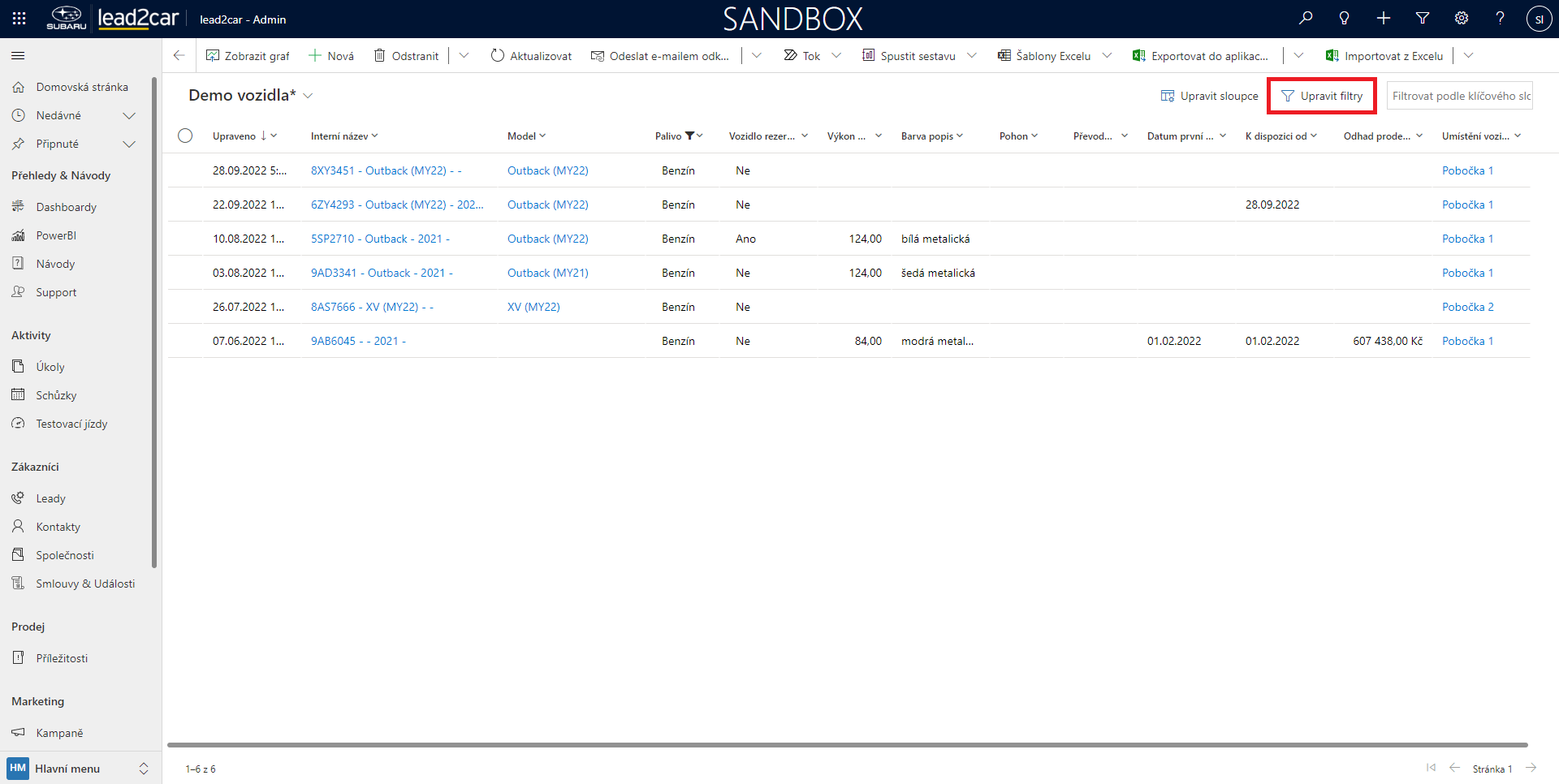The image size is (1559, 784).
Task: Click the keyword filter input field
Action: tap(1460, 96)
